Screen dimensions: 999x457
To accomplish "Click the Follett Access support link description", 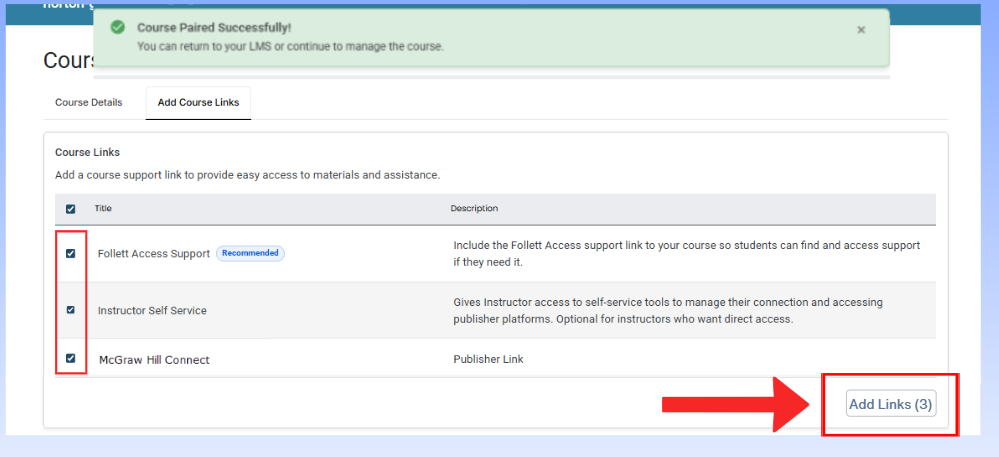I will point(687,254).
